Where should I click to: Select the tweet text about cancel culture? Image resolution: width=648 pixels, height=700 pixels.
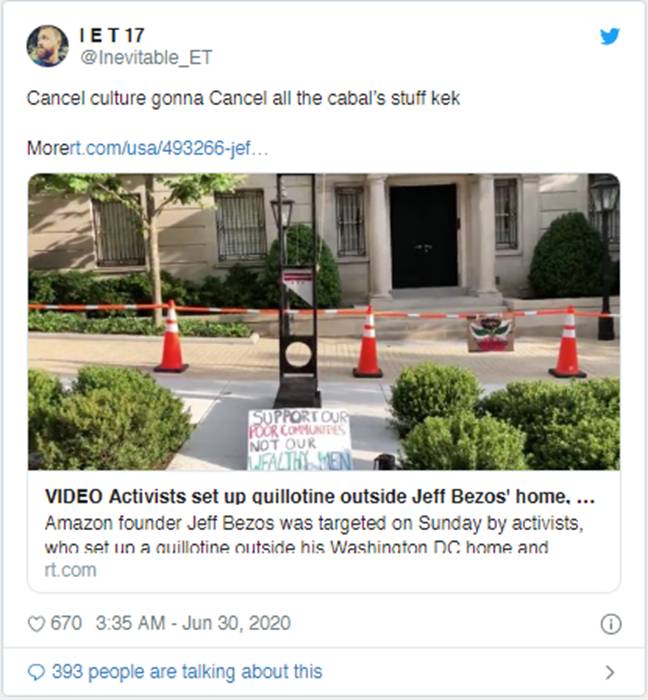pyautogui.click(x=243, y=99)
